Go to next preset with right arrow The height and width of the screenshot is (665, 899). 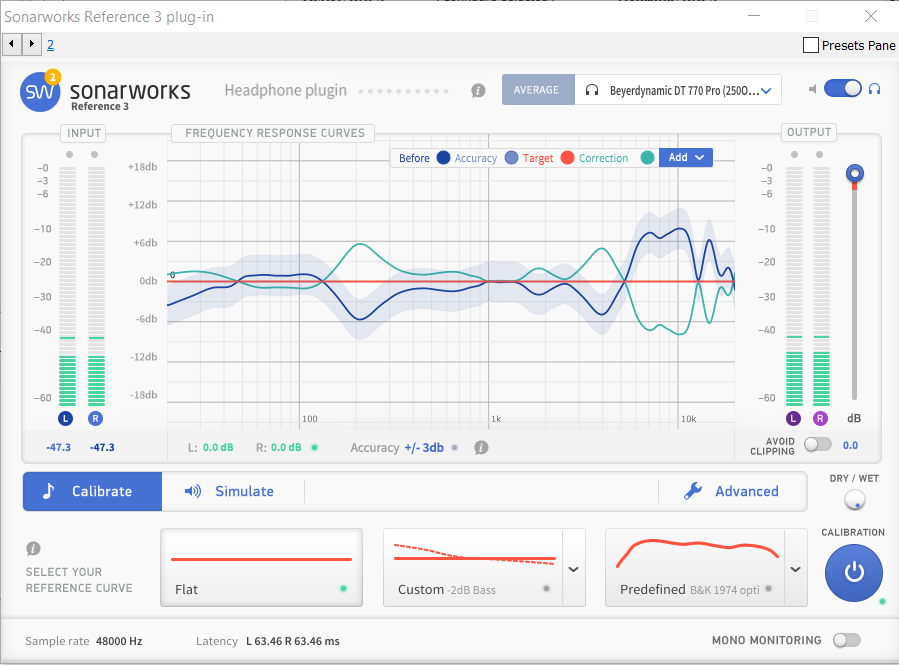click(x=32, y=44)
